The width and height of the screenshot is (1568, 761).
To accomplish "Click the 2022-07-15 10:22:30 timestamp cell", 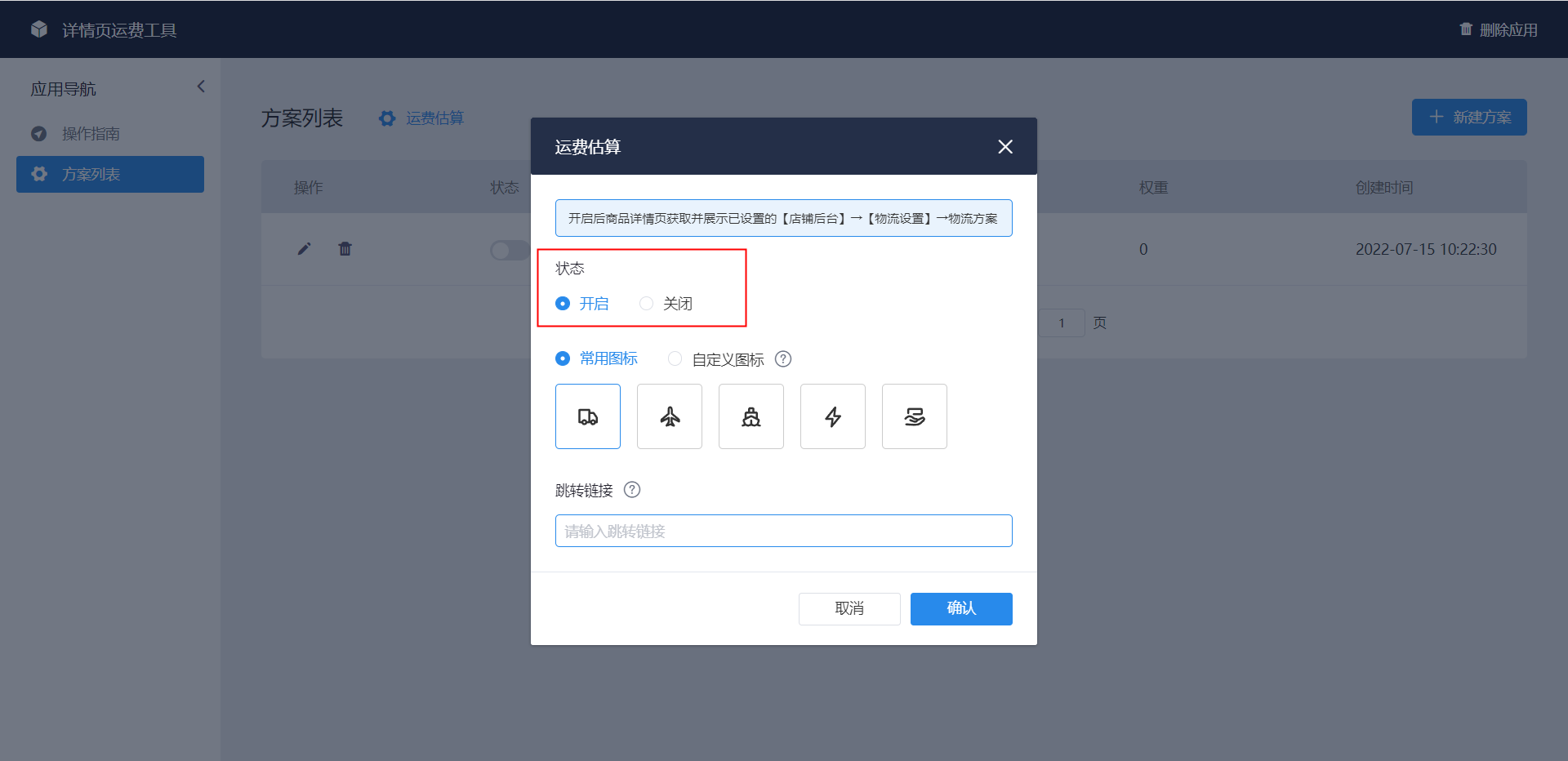I will click(x=1426, y=249).
